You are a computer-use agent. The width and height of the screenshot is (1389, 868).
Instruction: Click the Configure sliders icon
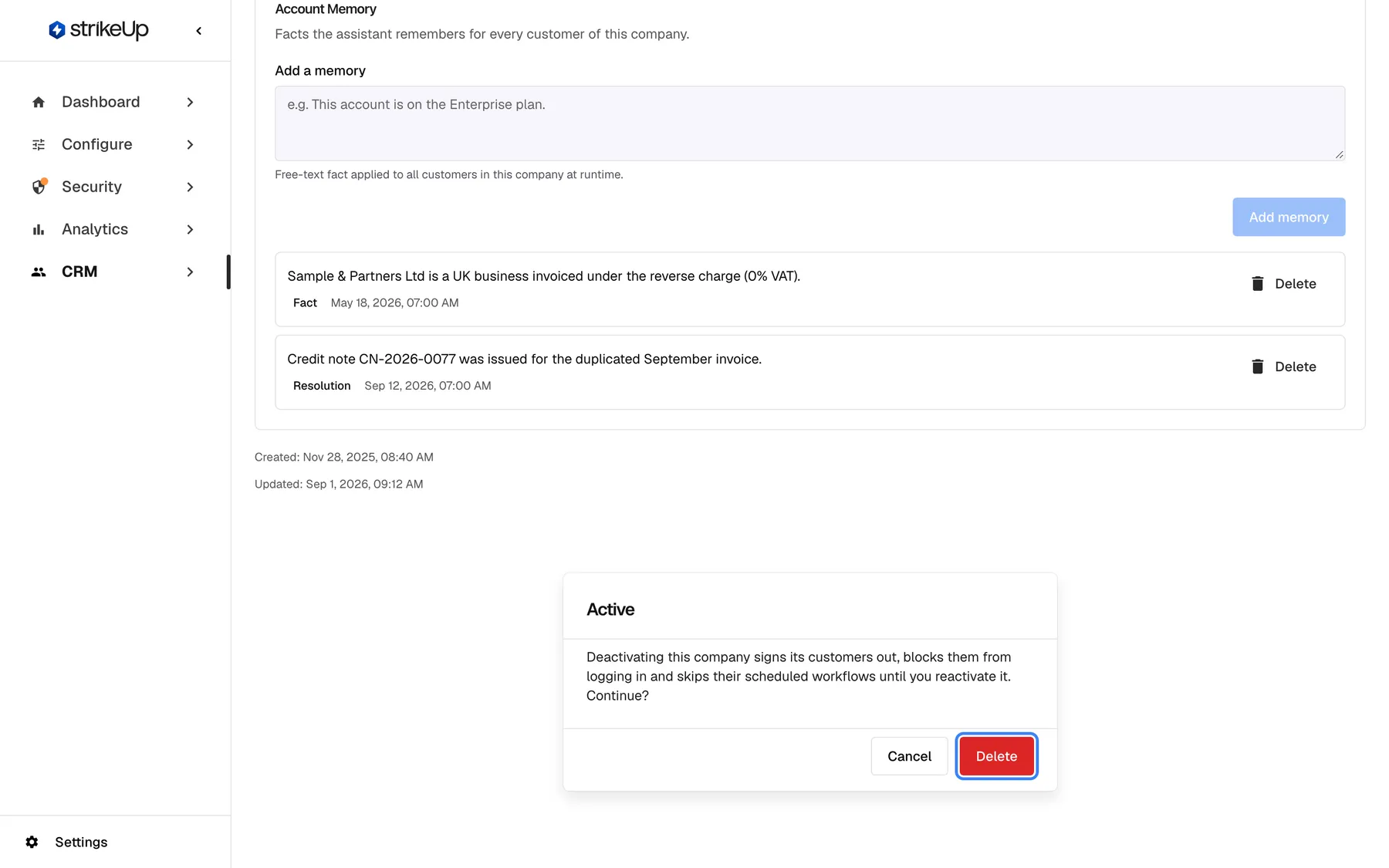(x=39, y=144)
